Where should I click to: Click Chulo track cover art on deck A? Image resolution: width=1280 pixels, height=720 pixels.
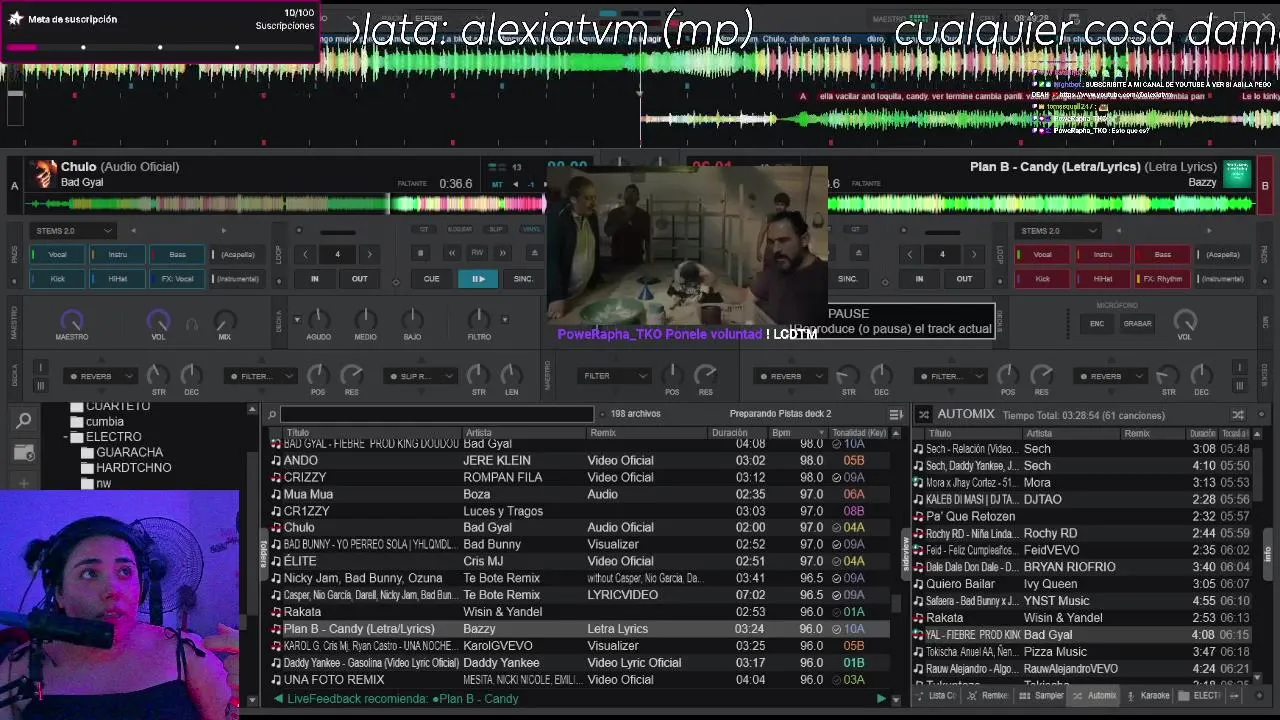(x=43, y=174)
